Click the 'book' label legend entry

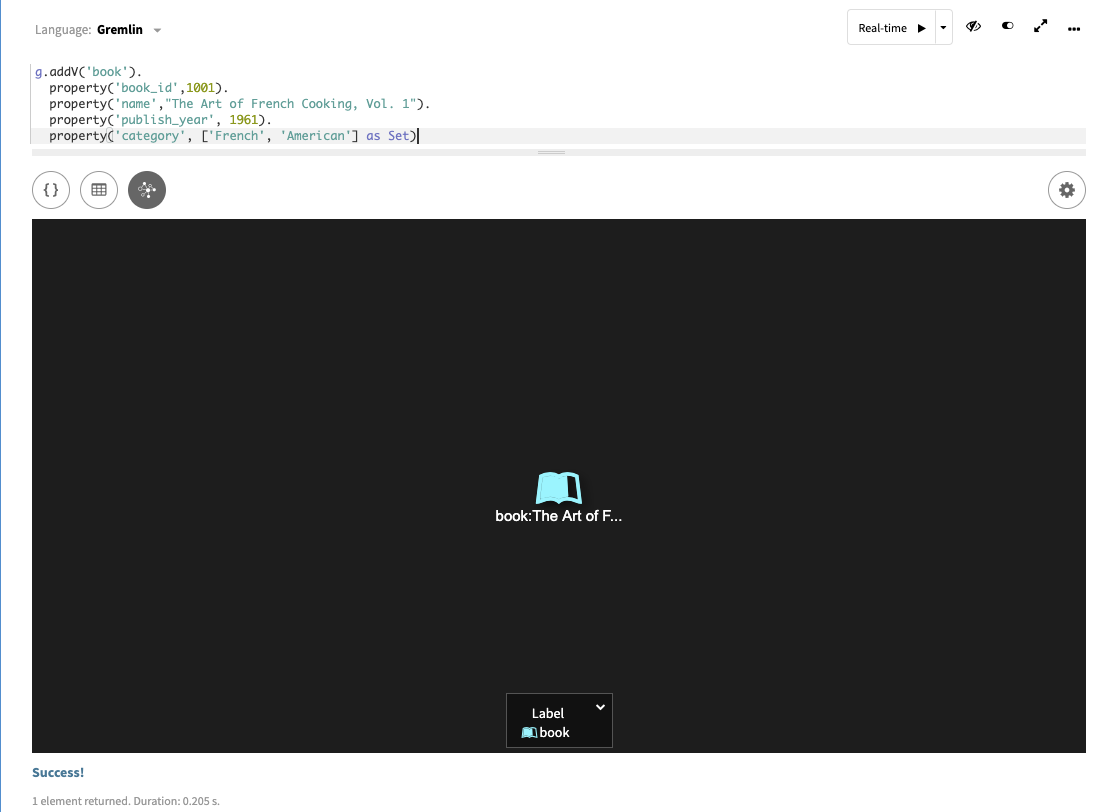[x=554, y=733]
